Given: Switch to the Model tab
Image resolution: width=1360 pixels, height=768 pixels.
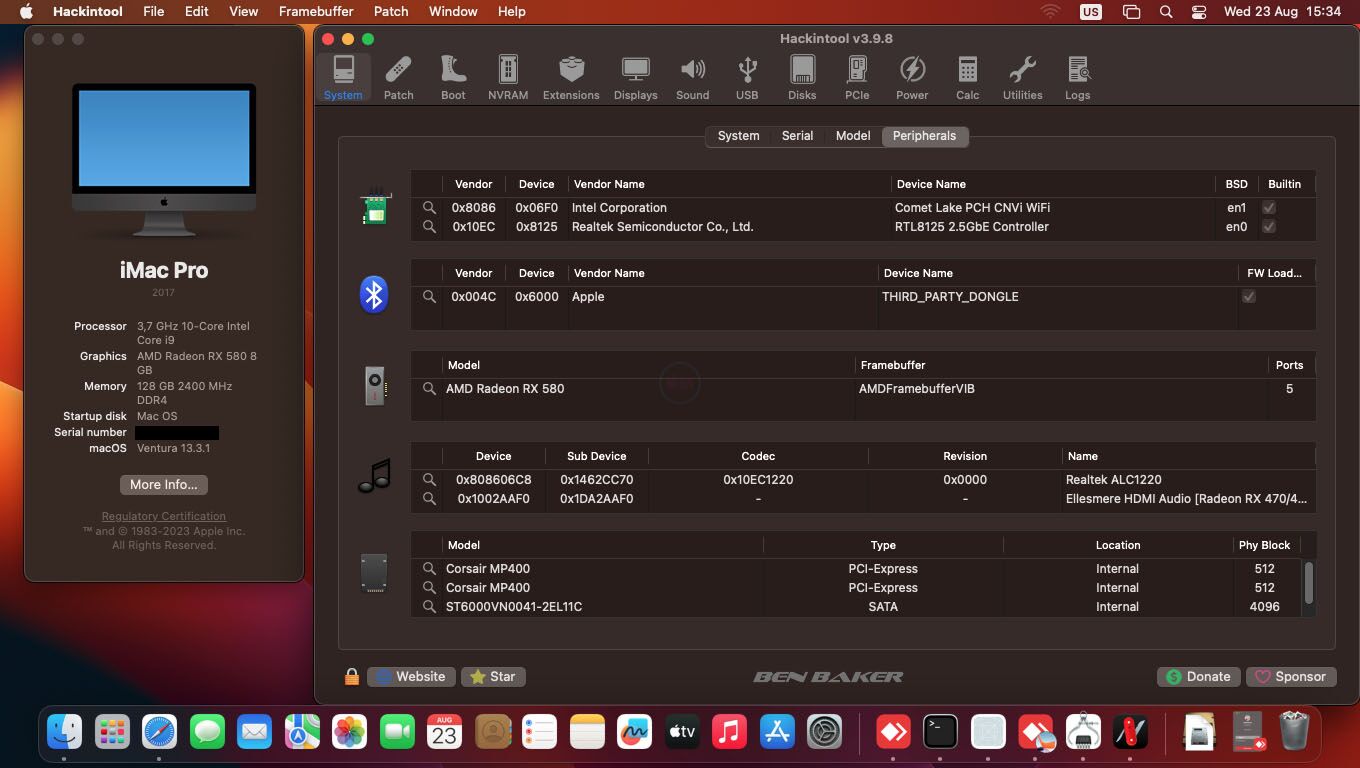Looking at the screenshot, I should click(x=853, y=136).
